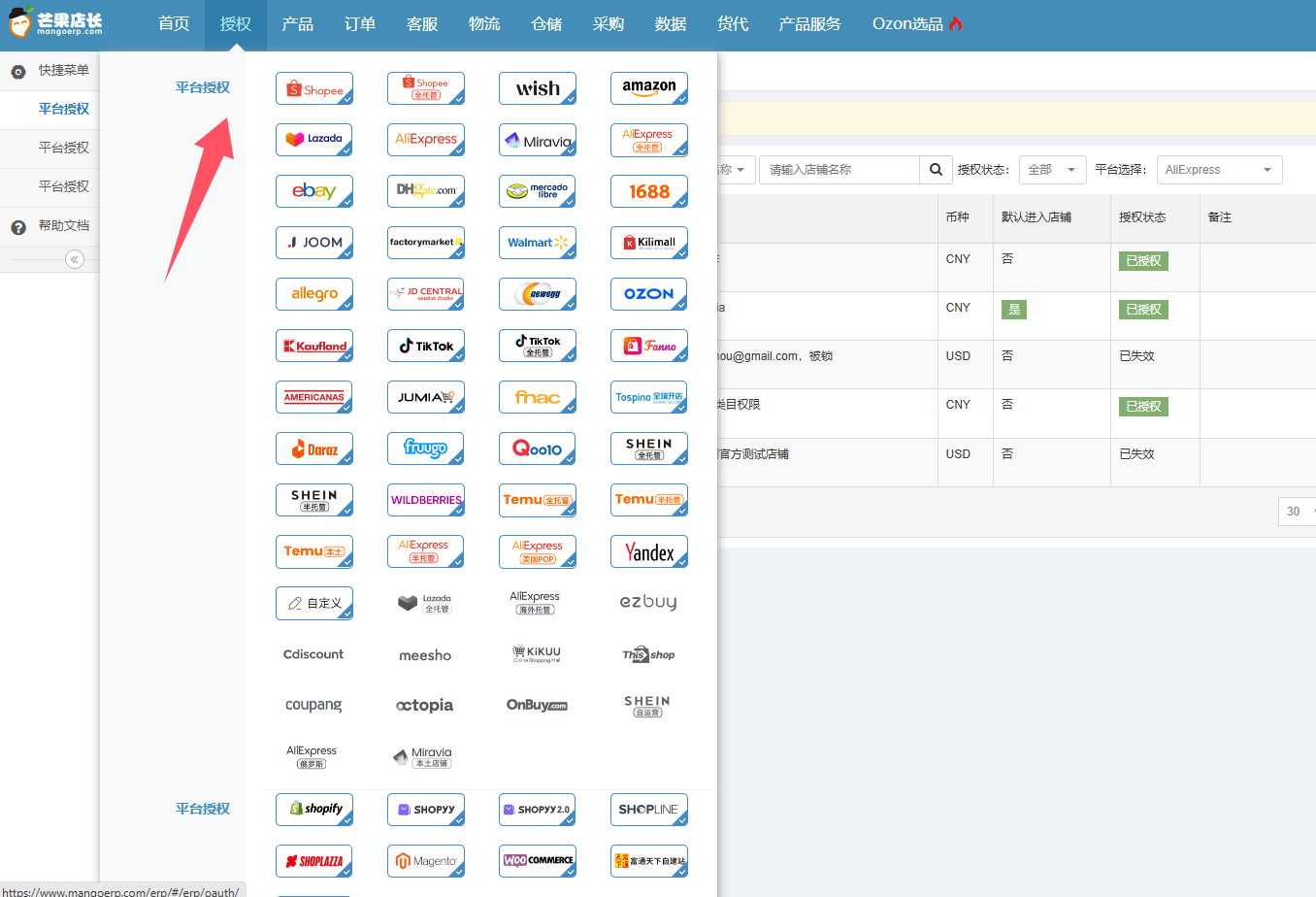Click the eBay platform logo
1316x897 pixels.
pos(314,191)
